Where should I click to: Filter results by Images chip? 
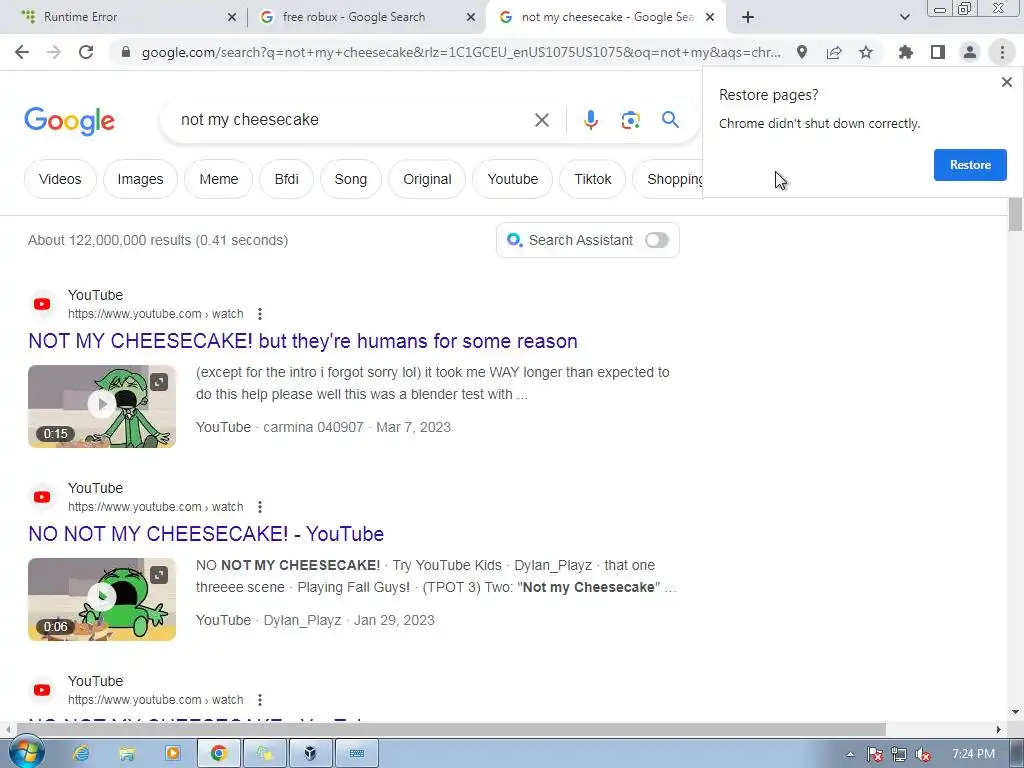pyautogui.click(x=140, y=179)
